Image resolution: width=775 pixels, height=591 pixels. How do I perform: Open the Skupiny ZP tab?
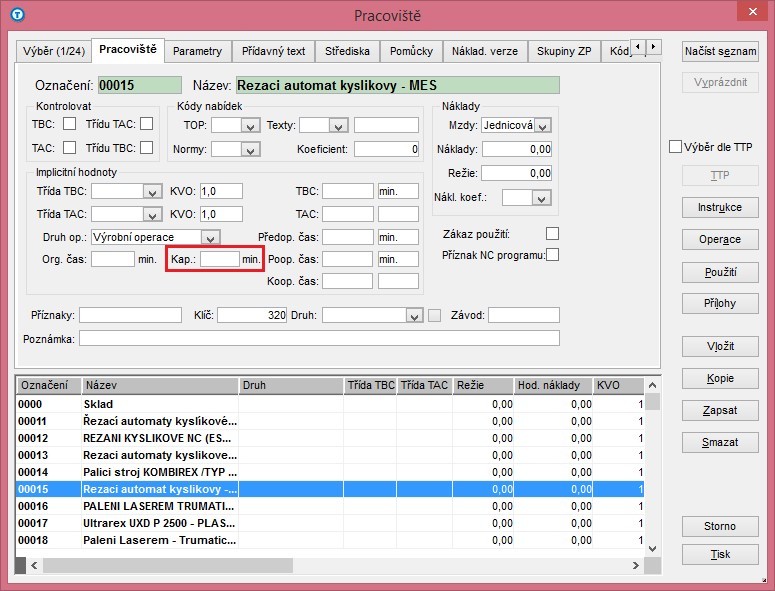click(564, 51)
